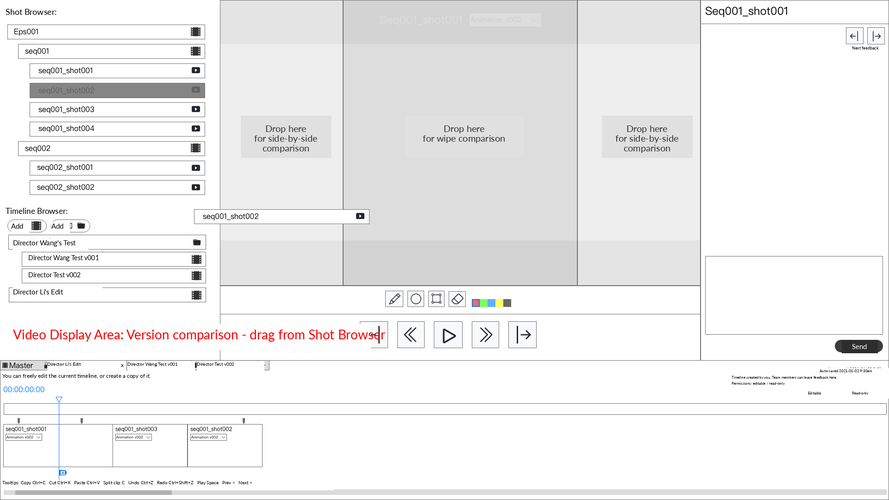Select the grayed seq001_shot002 row

pyautogui.click(x=117, y=90)
